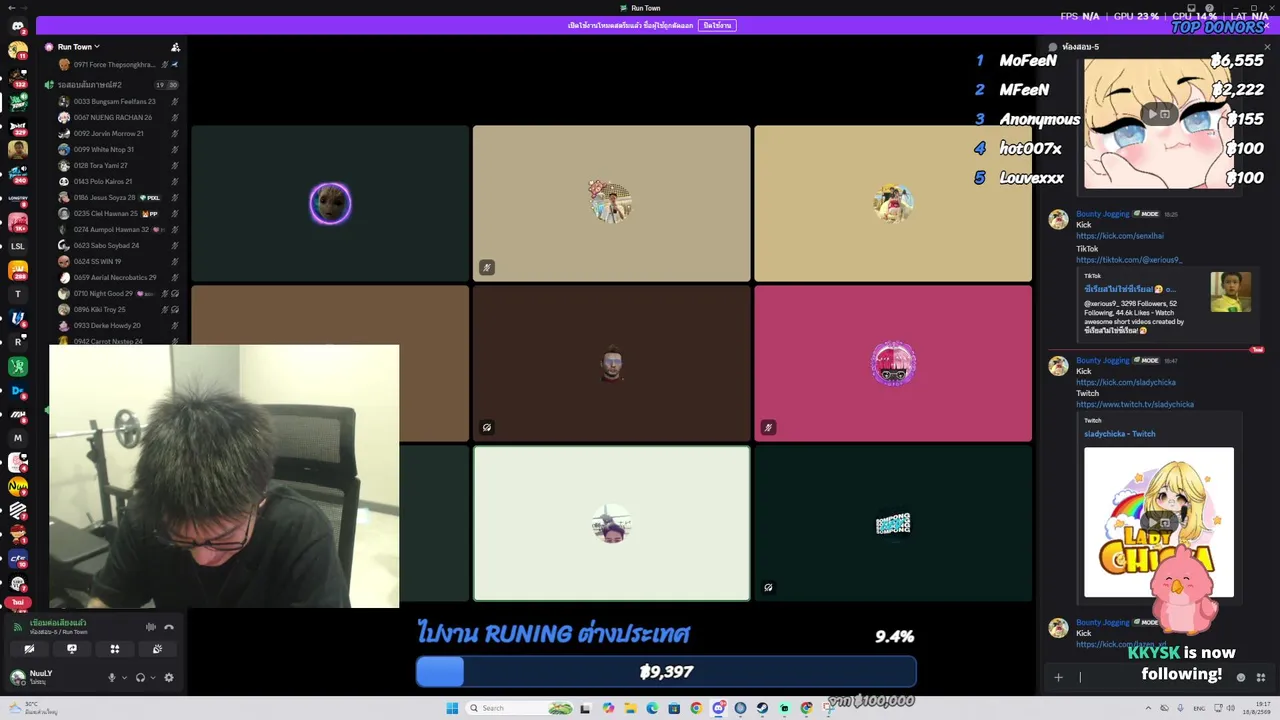
Task: Turn on camera in voice panel
Action: coord(29,649)
